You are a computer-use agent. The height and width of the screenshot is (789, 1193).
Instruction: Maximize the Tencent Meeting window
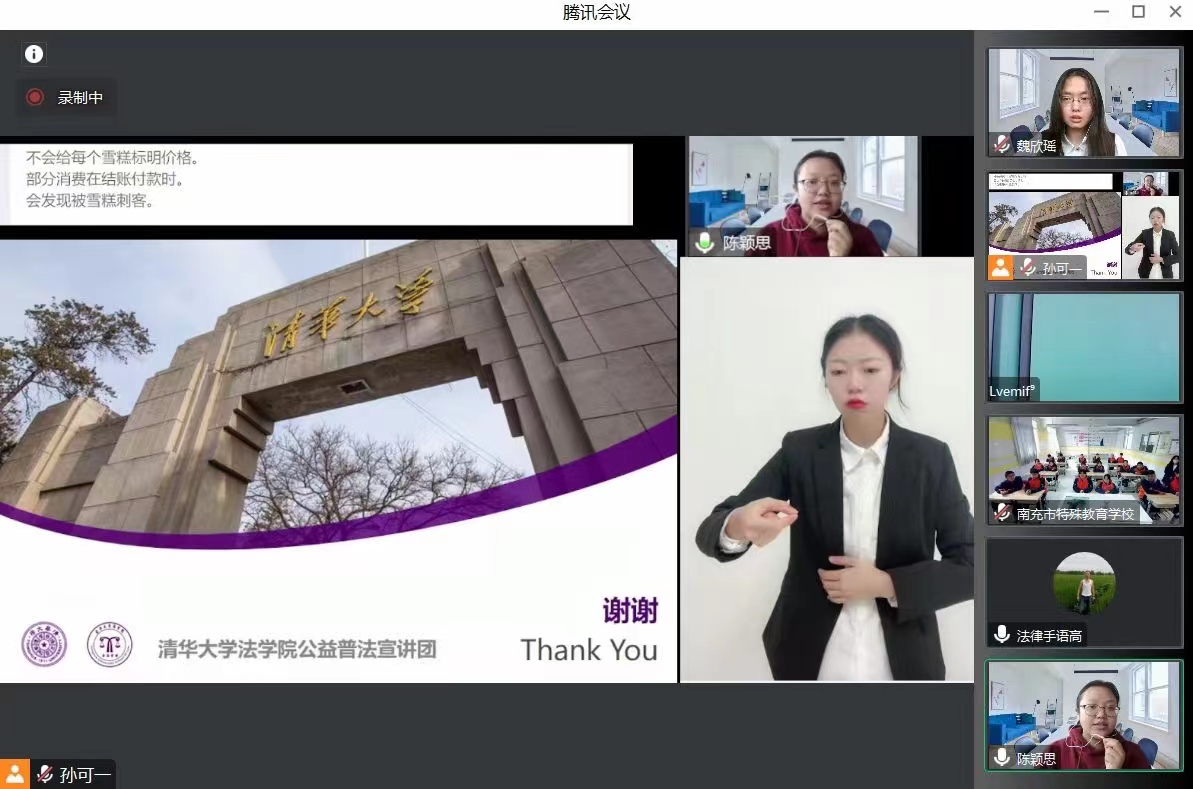coord(1138,12)
